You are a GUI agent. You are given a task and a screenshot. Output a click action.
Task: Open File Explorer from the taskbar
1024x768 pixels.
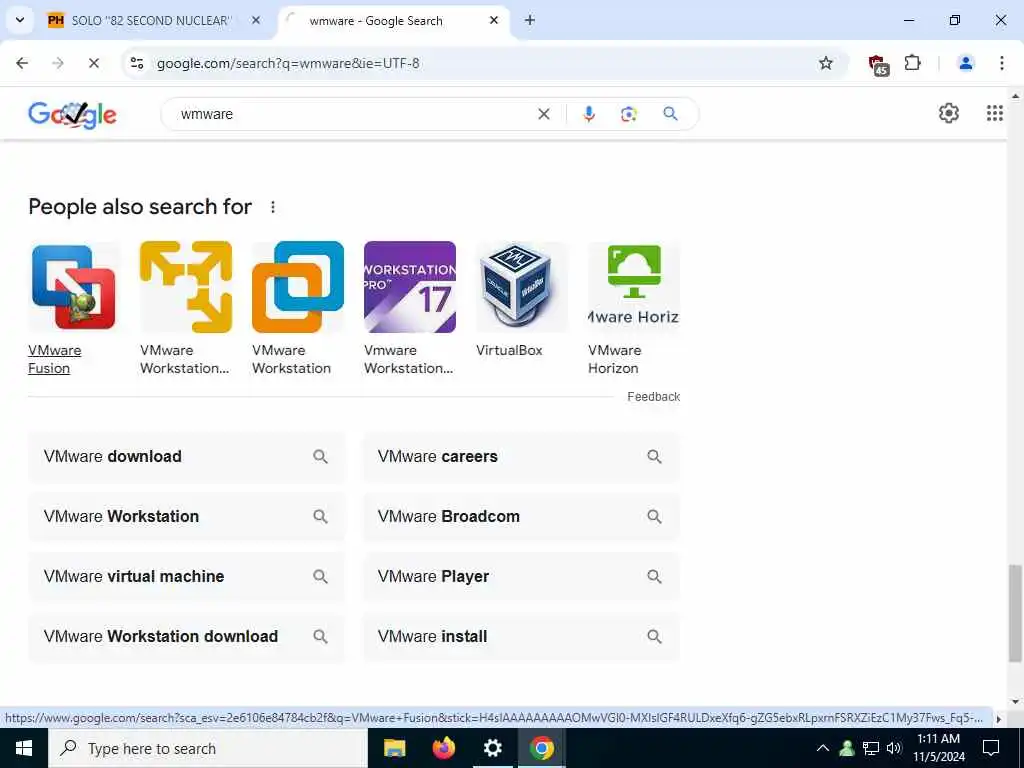click(394, 748)
